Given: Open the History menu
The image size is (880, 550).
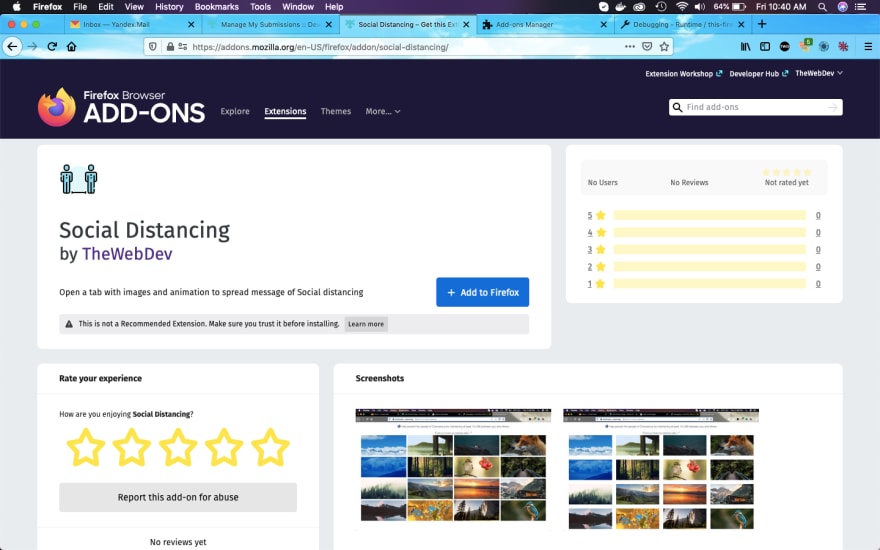Looking at the screenshot, I should point(169,7).
